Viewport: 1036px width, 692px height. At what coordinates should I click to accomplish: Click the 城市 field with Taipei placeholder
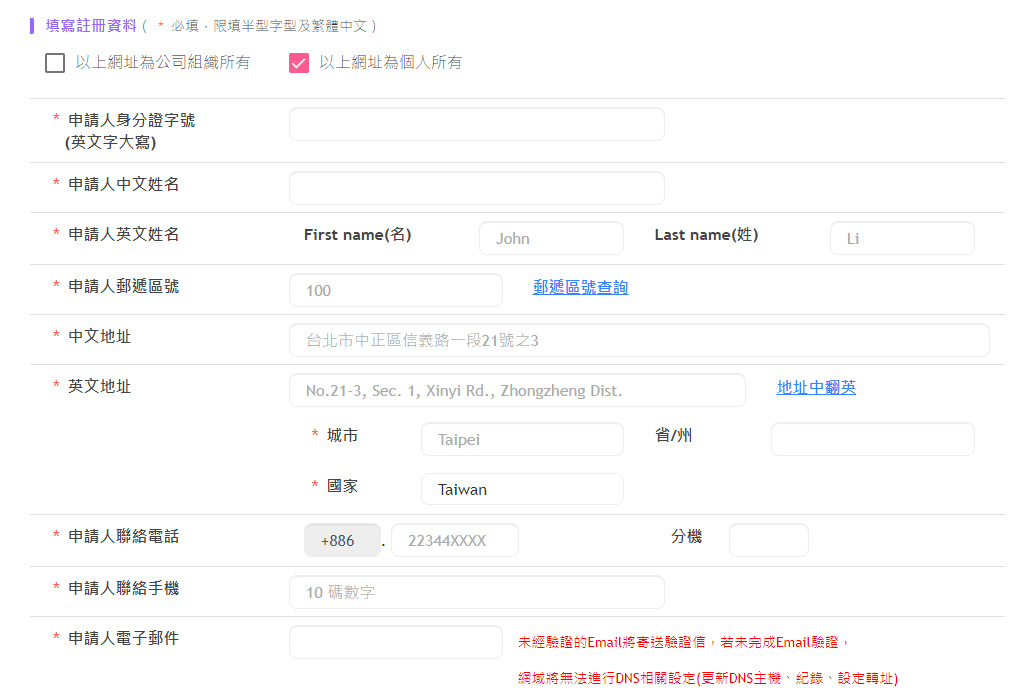pyautogui.click(x=522, y=440)
